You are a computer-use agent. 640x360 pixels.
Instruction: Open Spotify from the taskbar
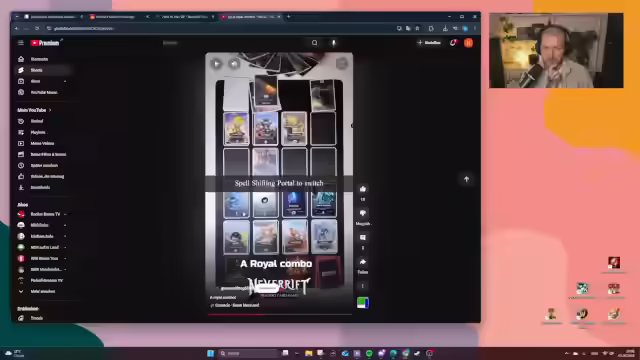pyautogui.click(x=369, y=353)
